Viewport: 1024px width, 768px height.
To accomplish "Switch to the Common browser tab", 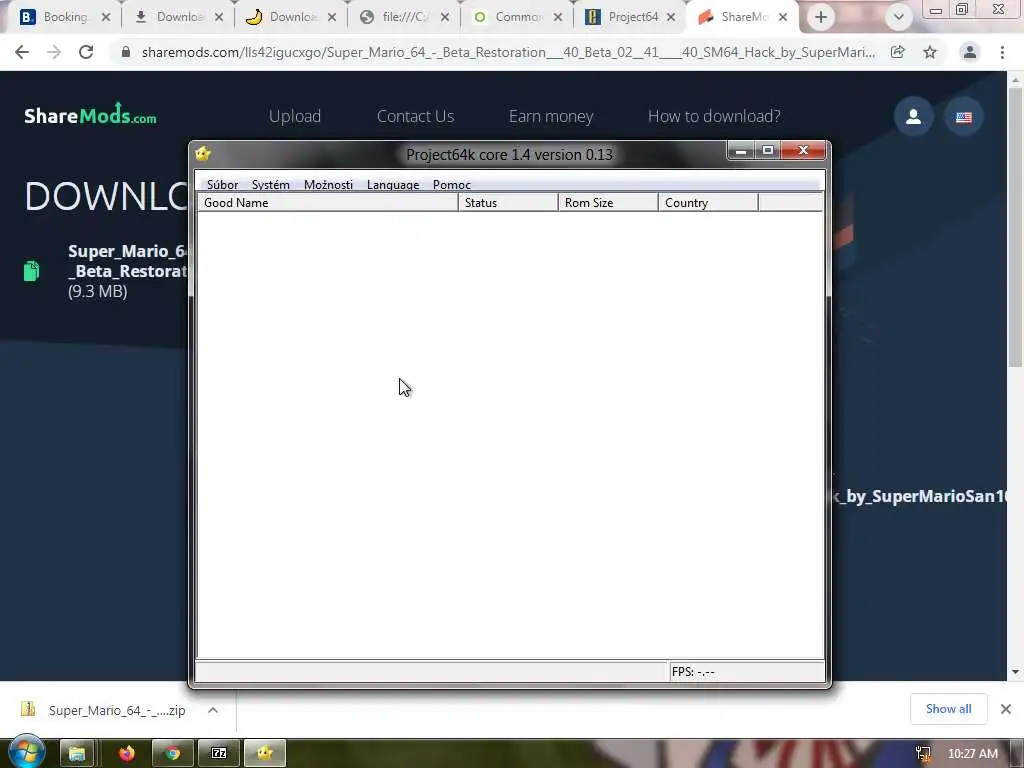I will 518,17.
